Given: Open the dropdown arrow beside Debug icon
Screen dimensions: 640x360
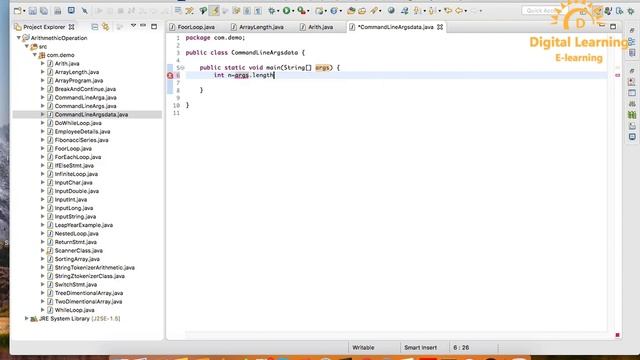Looking at the screenshot, I should tap(278, 11).
